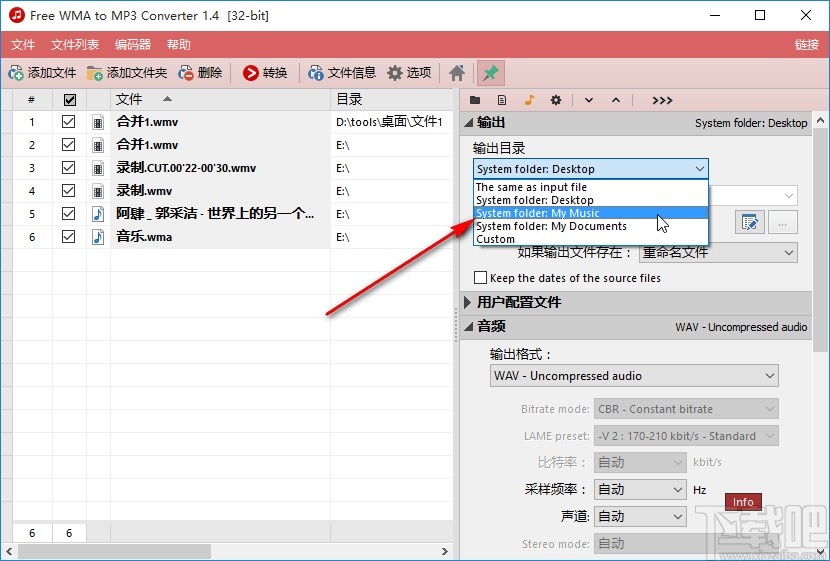
Task: Click the right arrow of horizontal scrollbar
Action: [445, 551]
